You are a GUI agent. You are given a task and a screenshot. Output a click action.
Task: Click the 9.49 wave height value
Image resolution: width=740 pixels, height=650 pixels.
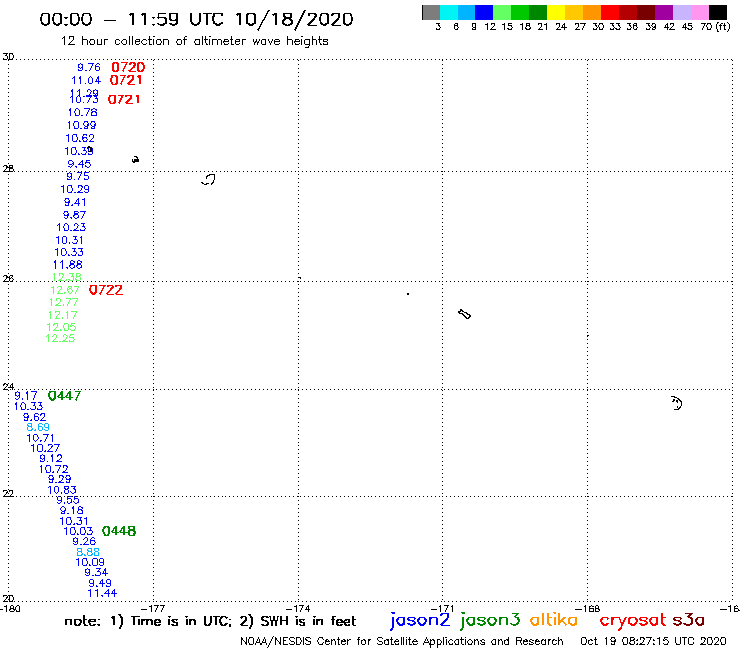point(100,583)
